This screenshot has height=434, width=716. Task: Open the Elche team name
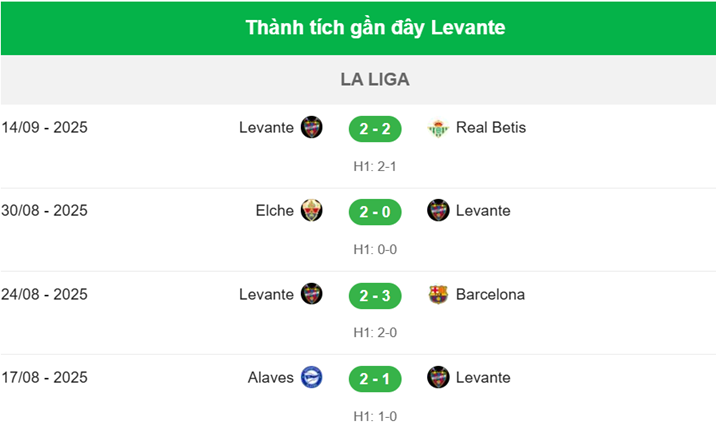[x=275, y=211]
